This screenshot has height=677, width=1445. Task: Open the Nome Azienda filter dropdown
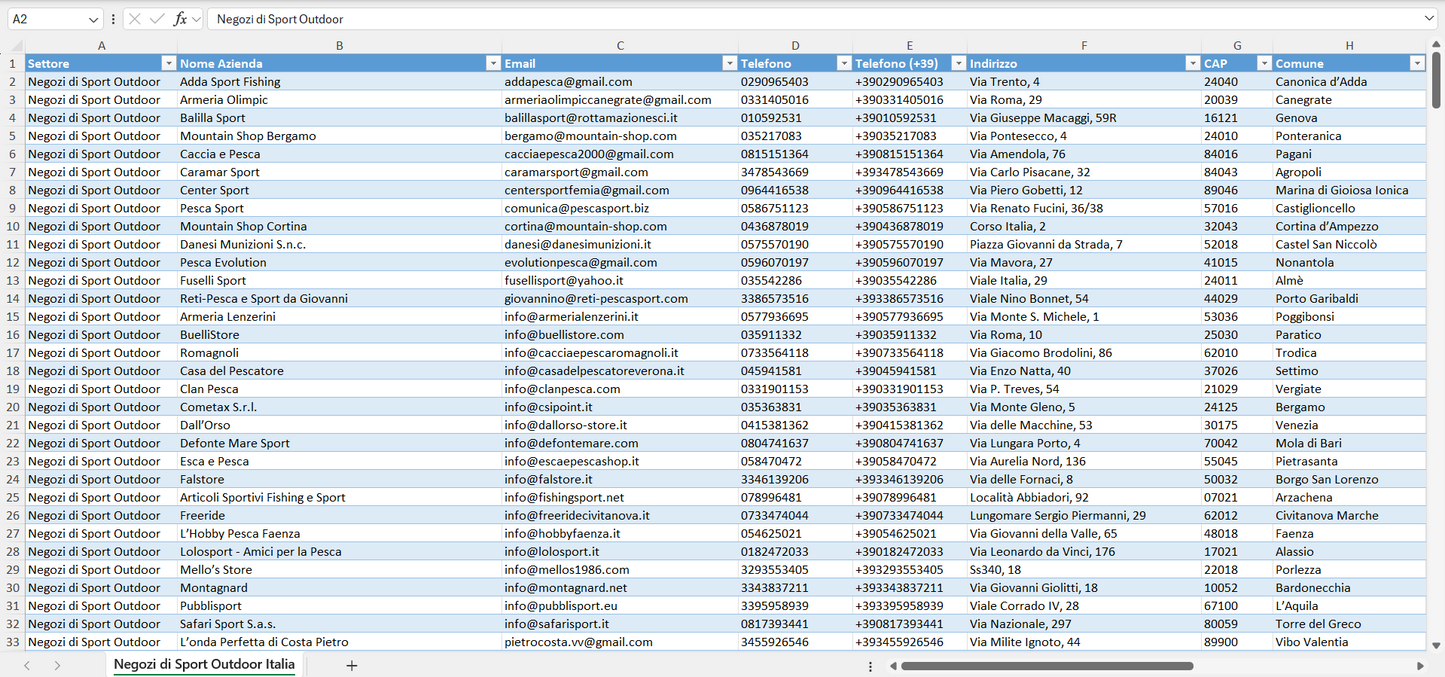[x=492, y=64]
